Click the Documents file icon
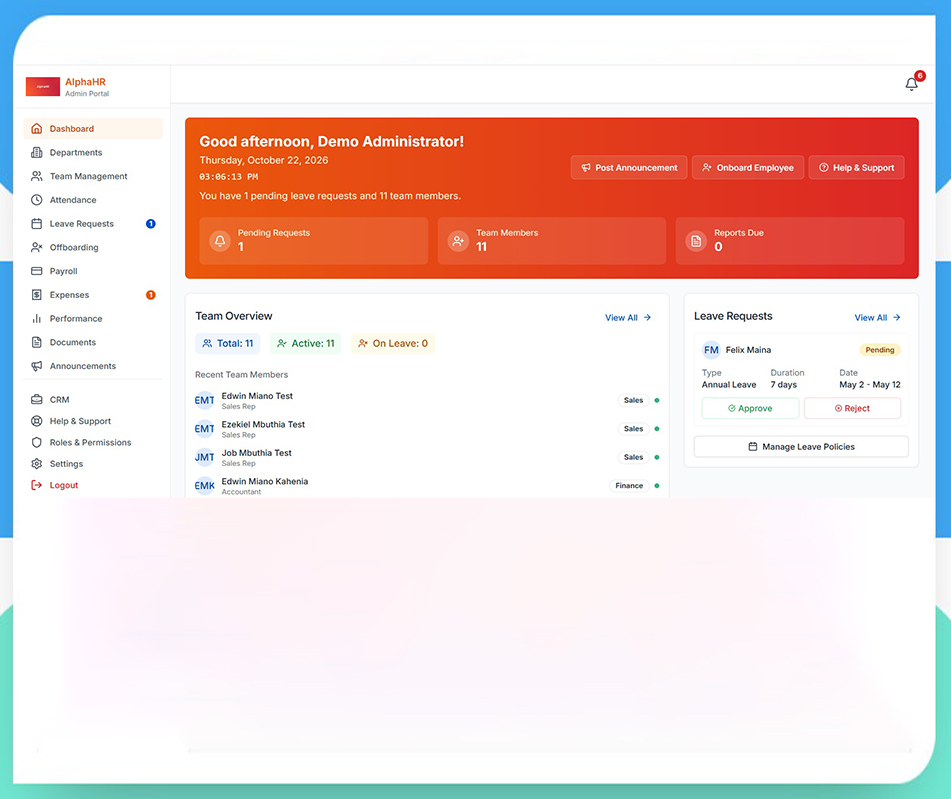The width and height of the screenshot is (951, 799). (36, 342)
